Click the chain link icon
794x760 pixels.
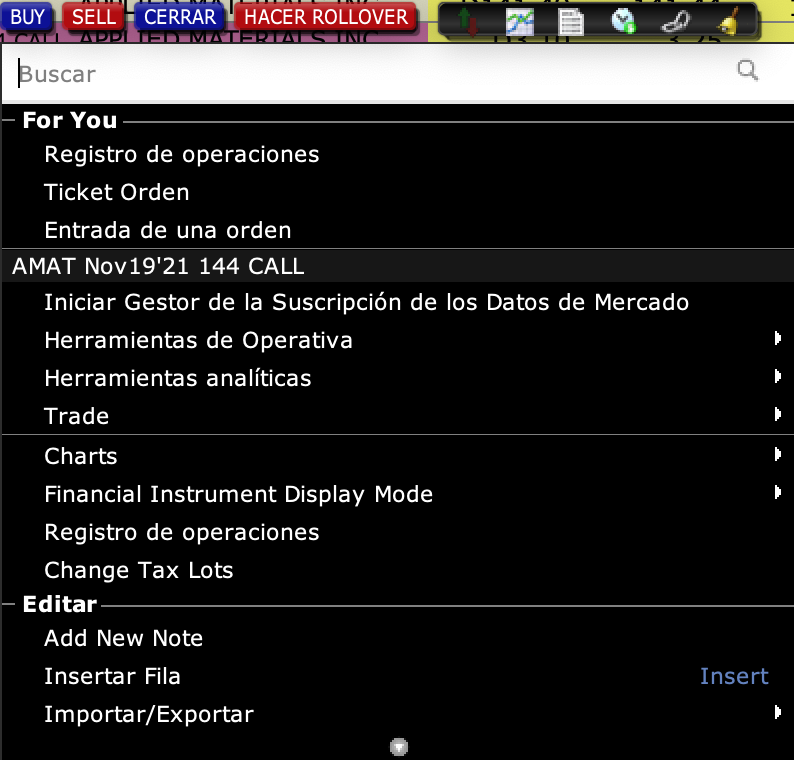(x=676, y=22)
